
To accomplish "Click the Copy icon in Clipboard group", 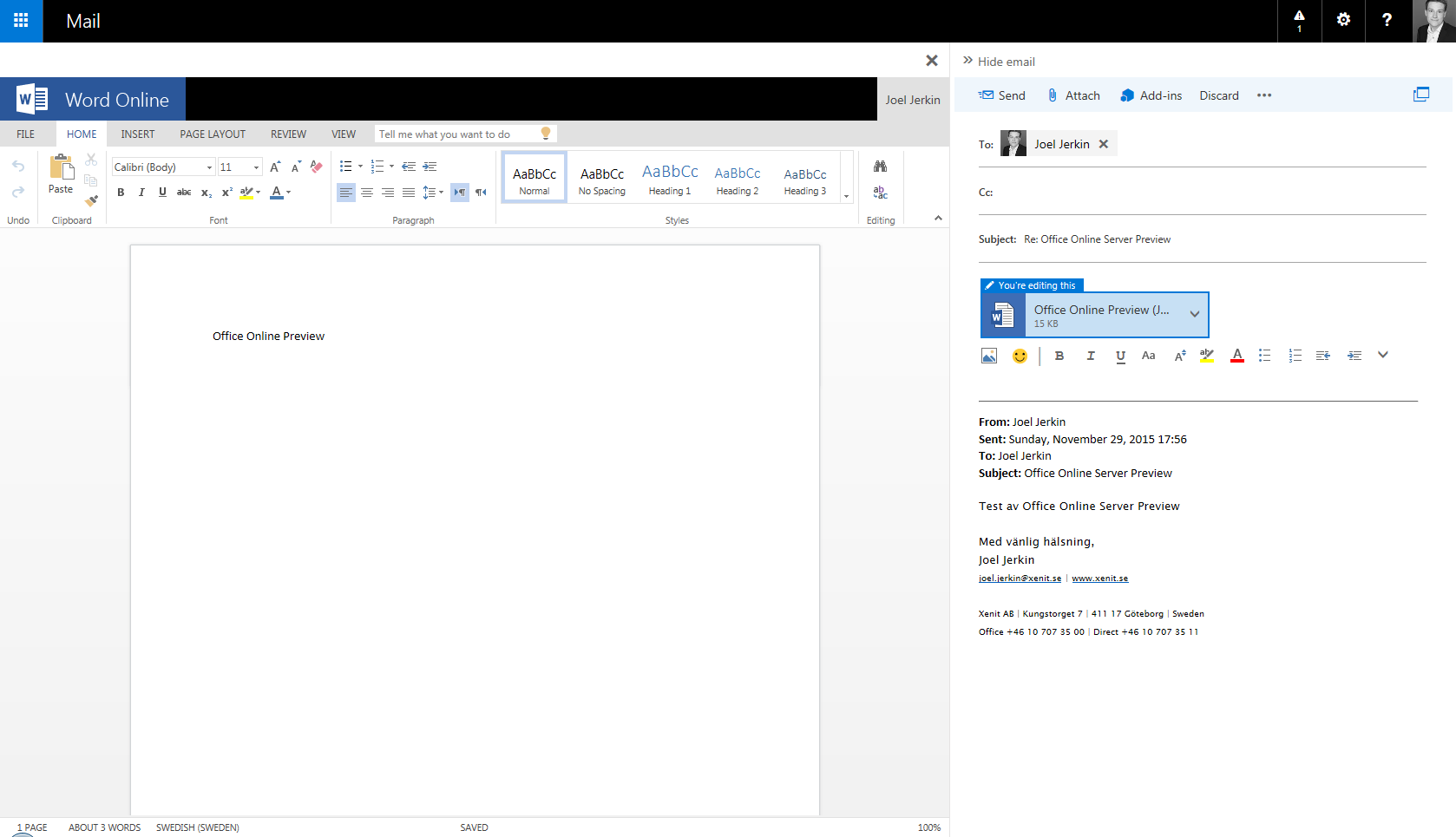I will tap(91, 180).
